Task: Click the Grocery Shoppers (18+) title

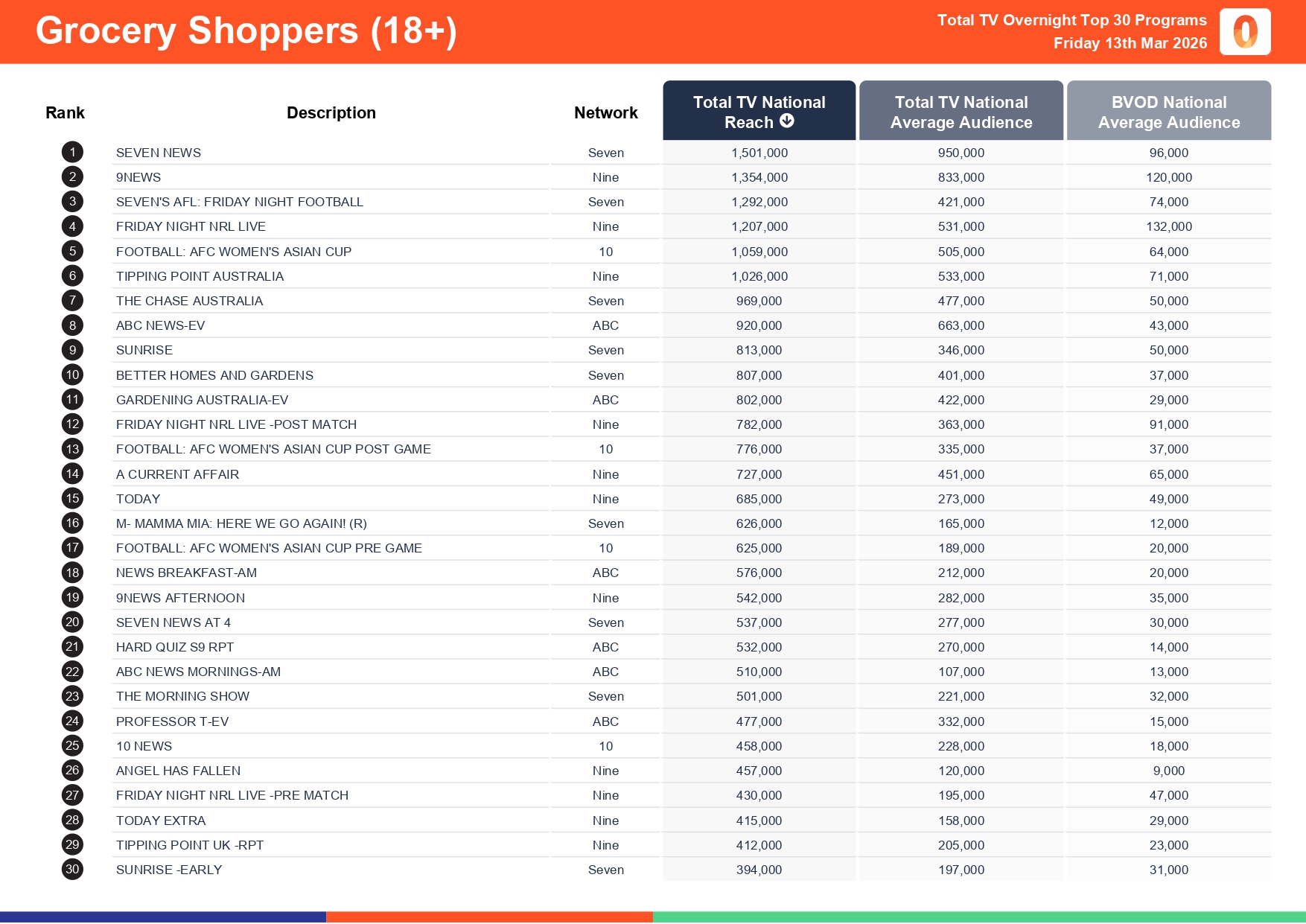Action: point(246,31)
